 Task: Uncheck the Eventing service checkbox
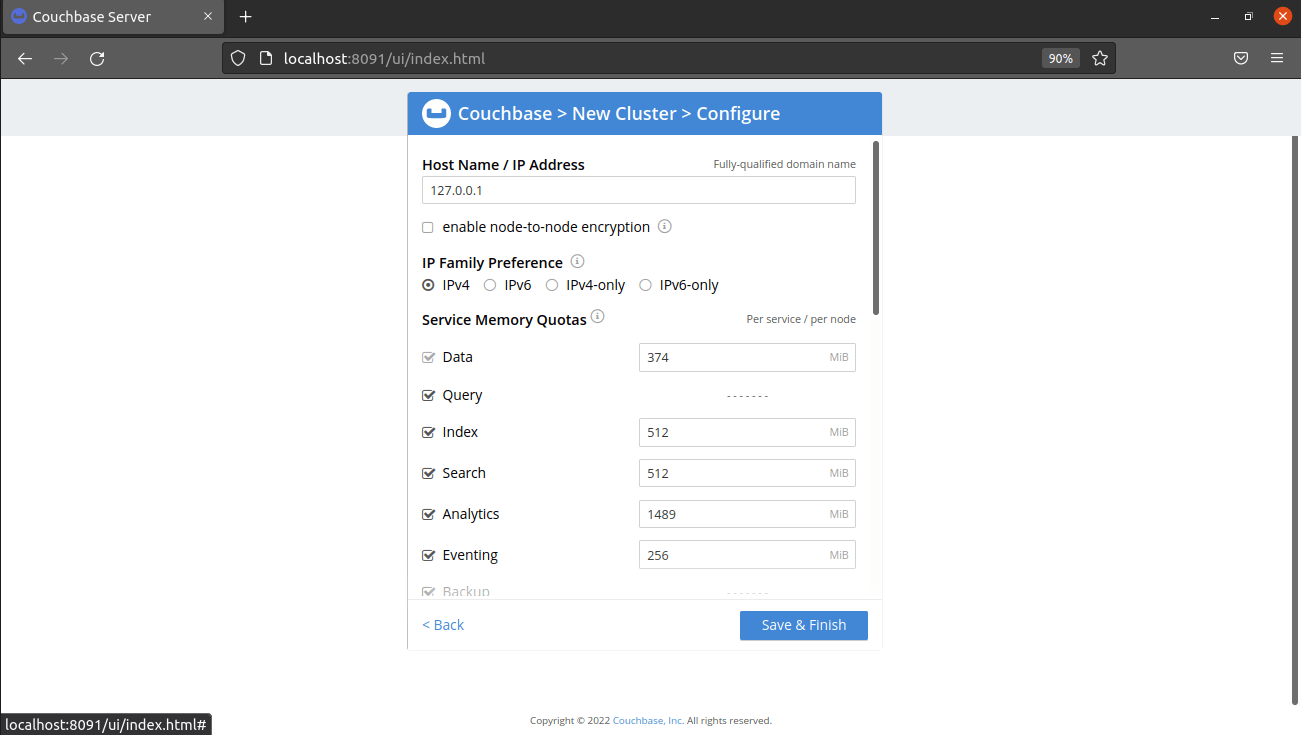pos(428,555)
